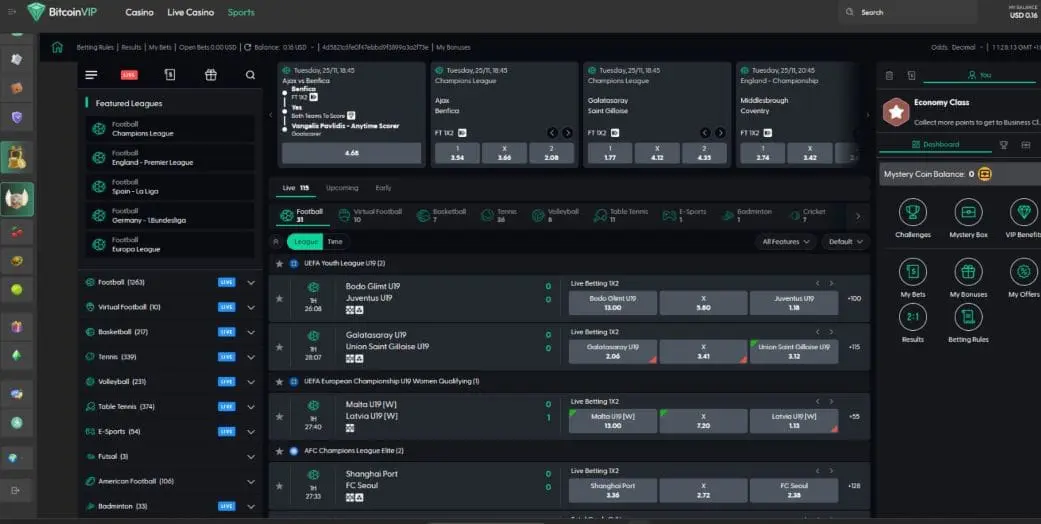Click the Results 2:1 icon
This screenshot has height=524, width=1041.
pyautogui.click(x=912, y=317)
